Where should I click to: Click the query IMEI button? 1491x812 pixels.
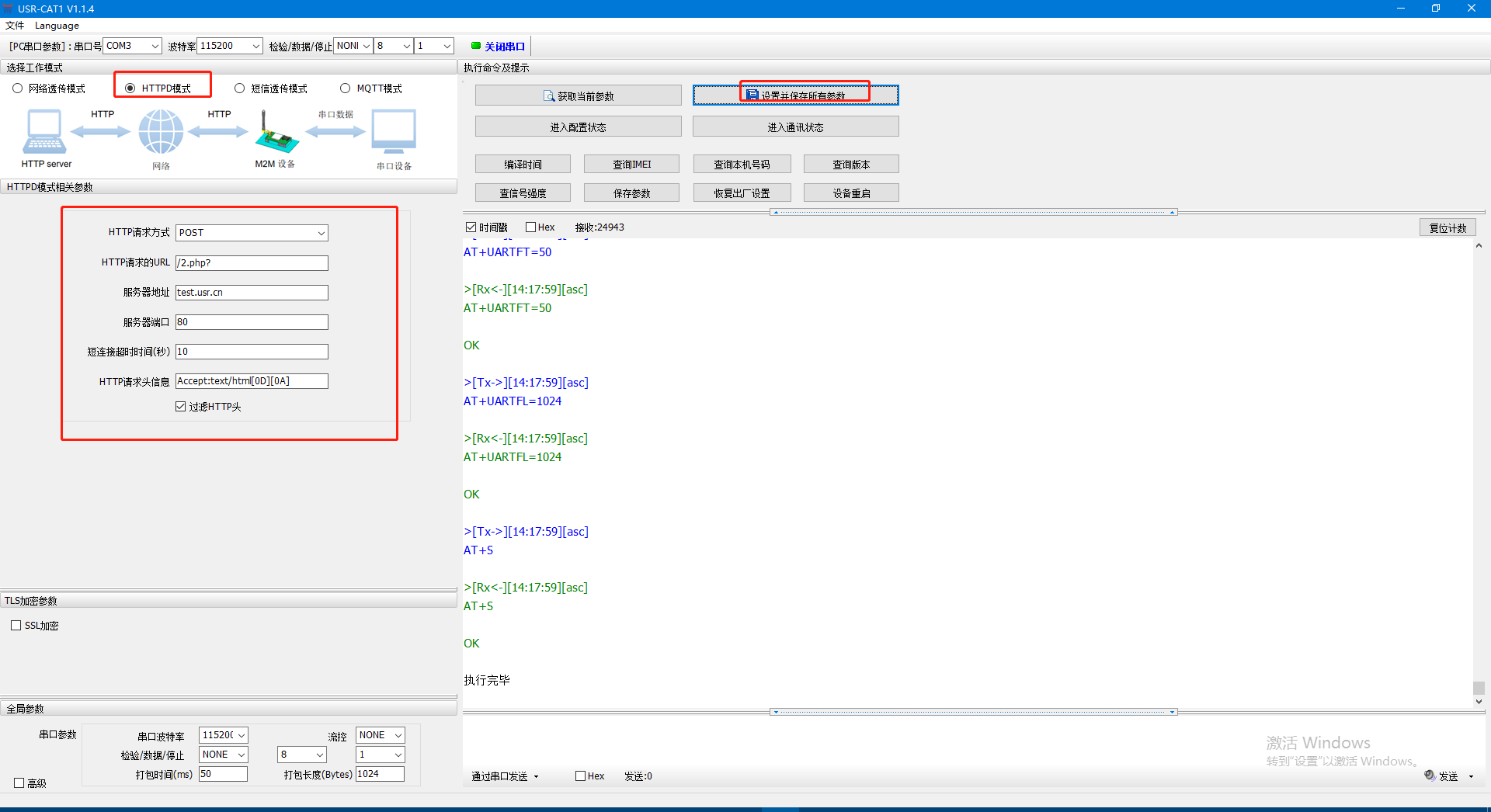coord(631,165)
